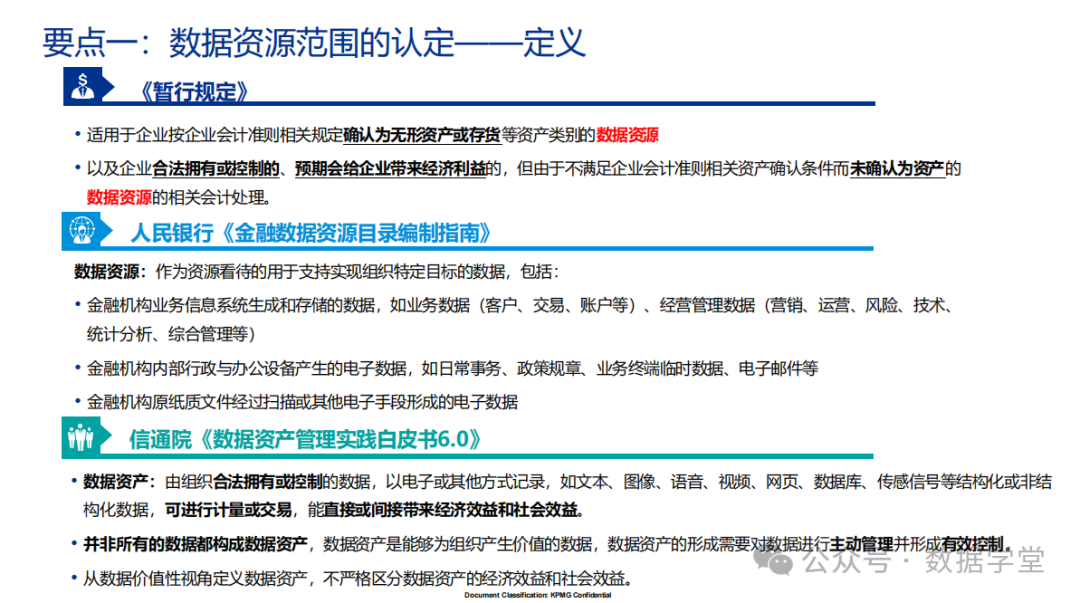
Task: Click red 数据资源 in first bullet
Action: click(627, 135)
